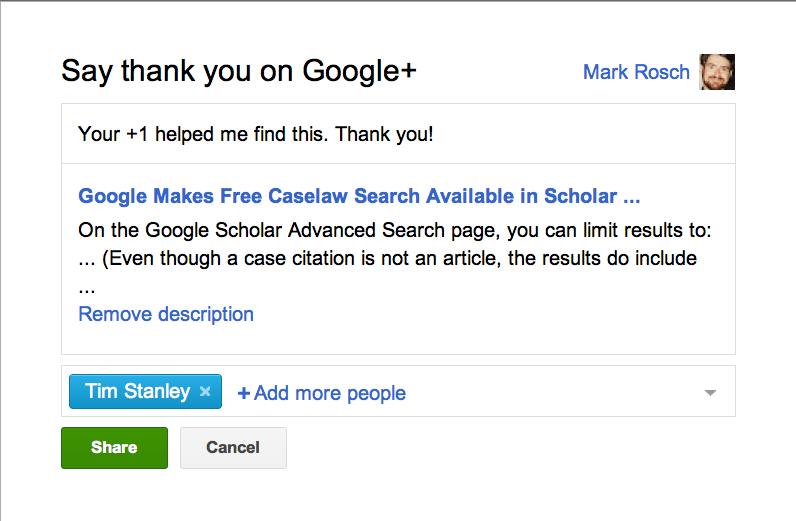Click the plus icon before Add more people
The width and height of the screenshot is (796, 521).
point(244,393)
